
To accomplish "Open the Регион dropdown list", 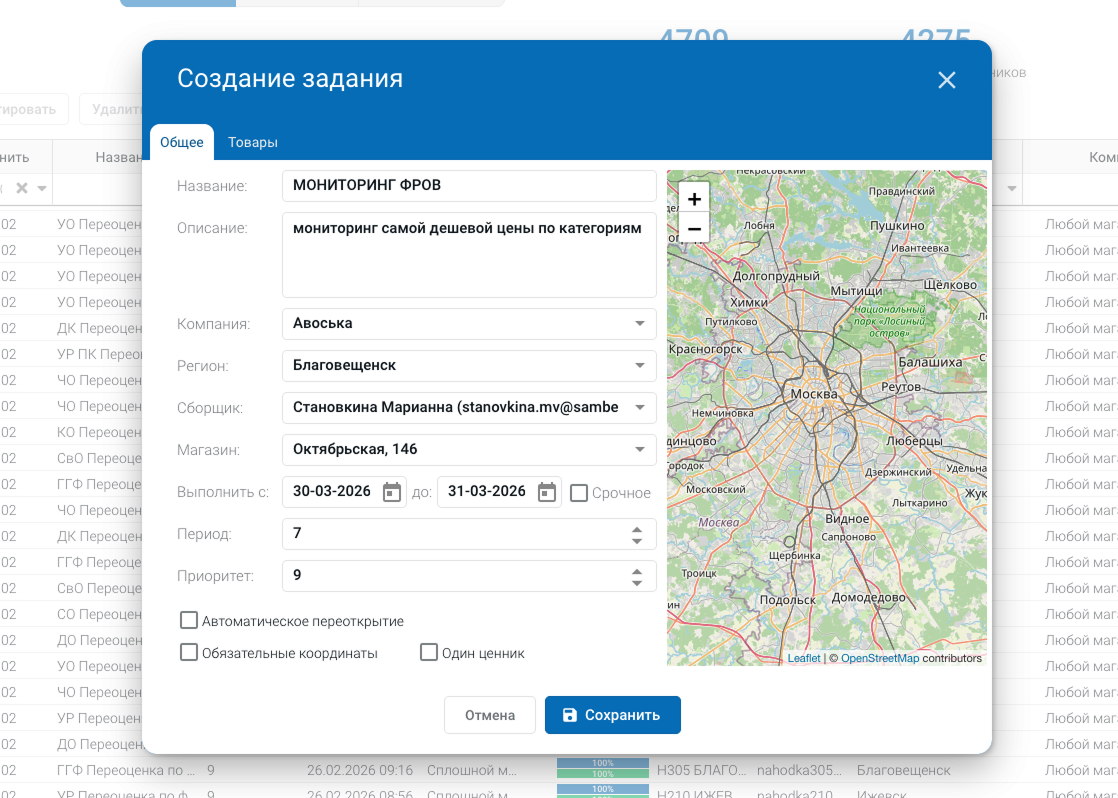I will pyautogui.click(x=640, y=366).
